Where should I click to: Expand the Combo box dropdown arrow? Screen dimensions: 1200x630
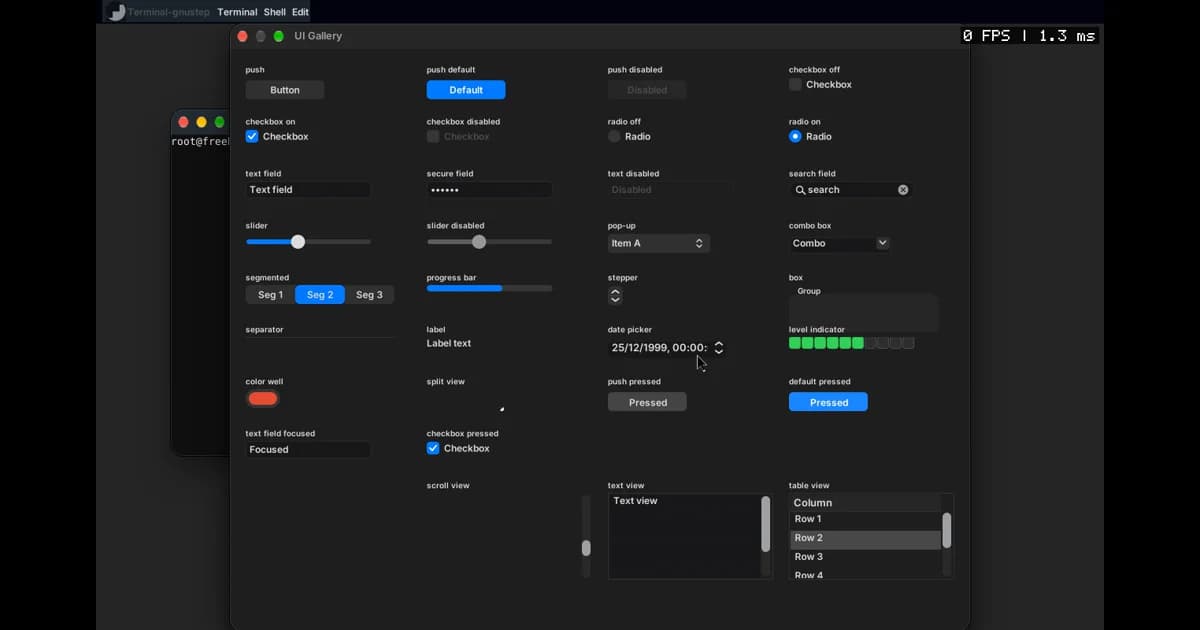pos(882,243)
